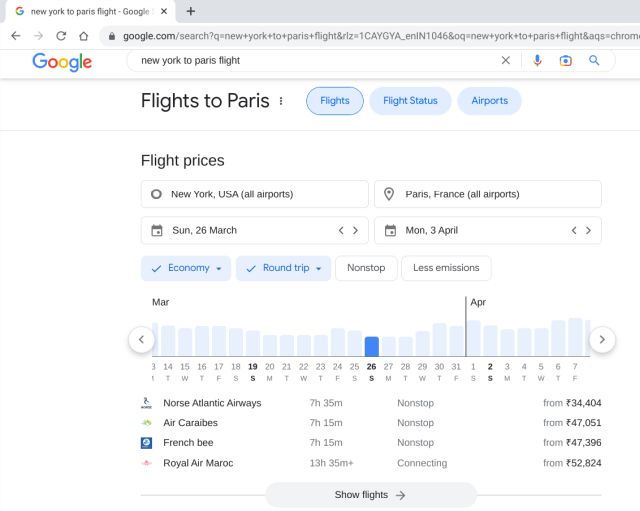This screenshot has width=640, height=511.
Task: Click the calendar icon for Mon, 3 April
Action: point(390,231)
